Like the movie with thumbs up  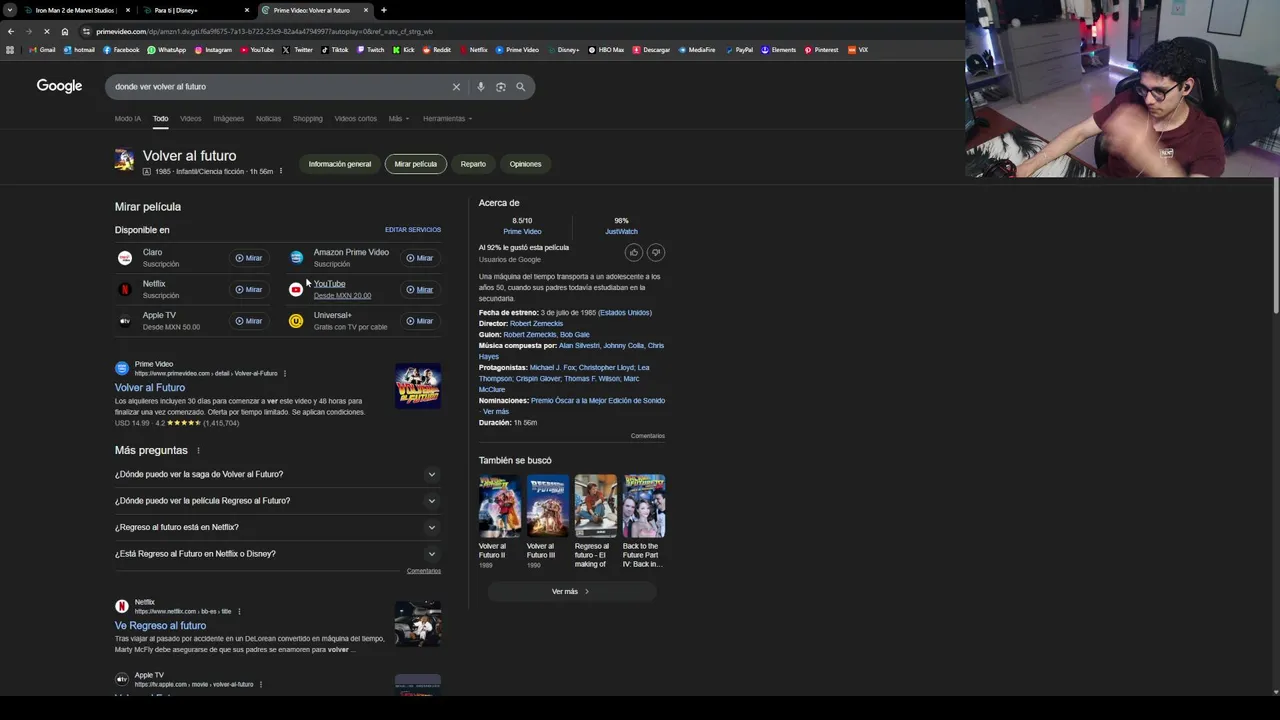(633, 253)
